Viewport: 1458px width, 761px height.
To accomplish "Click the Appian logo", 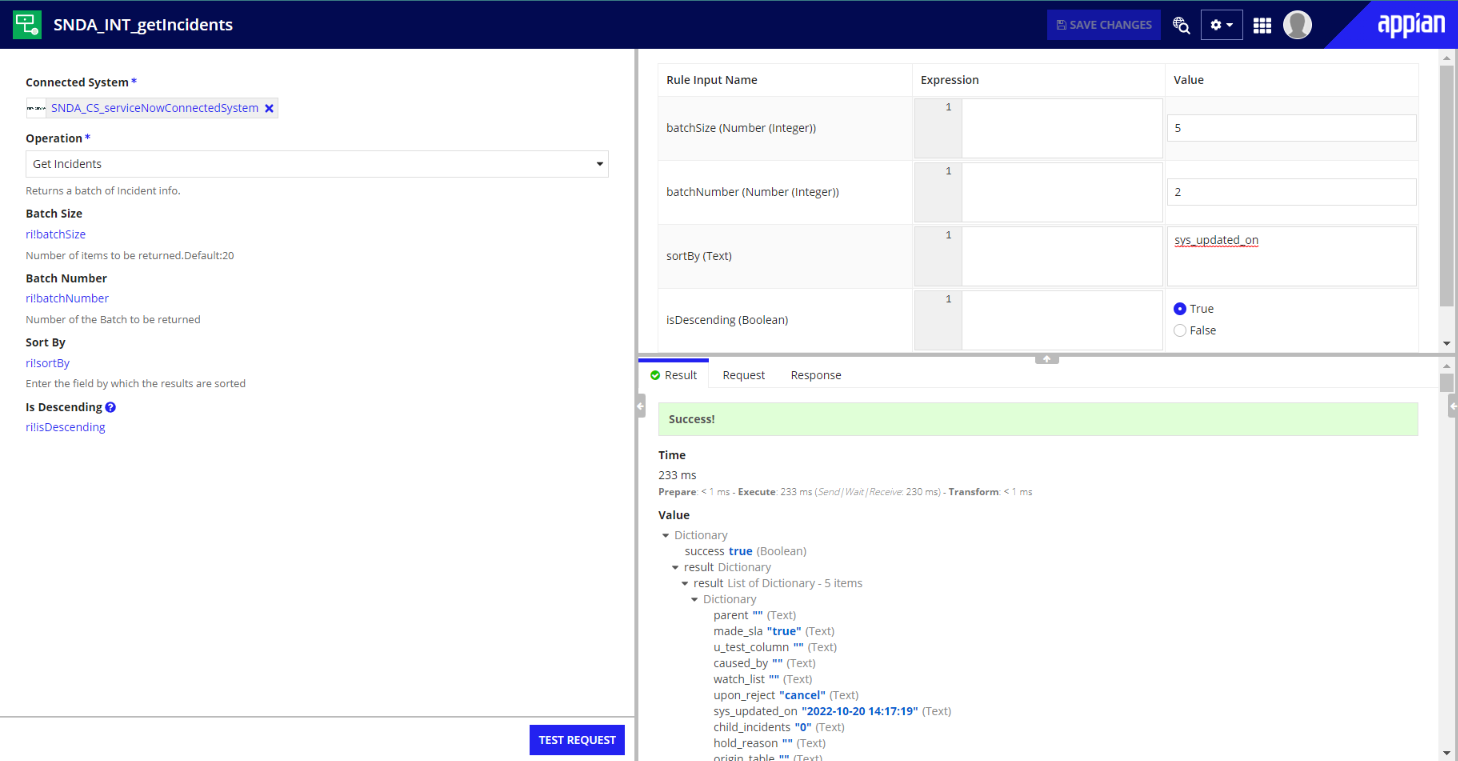I will click(x=1411, y=25).
